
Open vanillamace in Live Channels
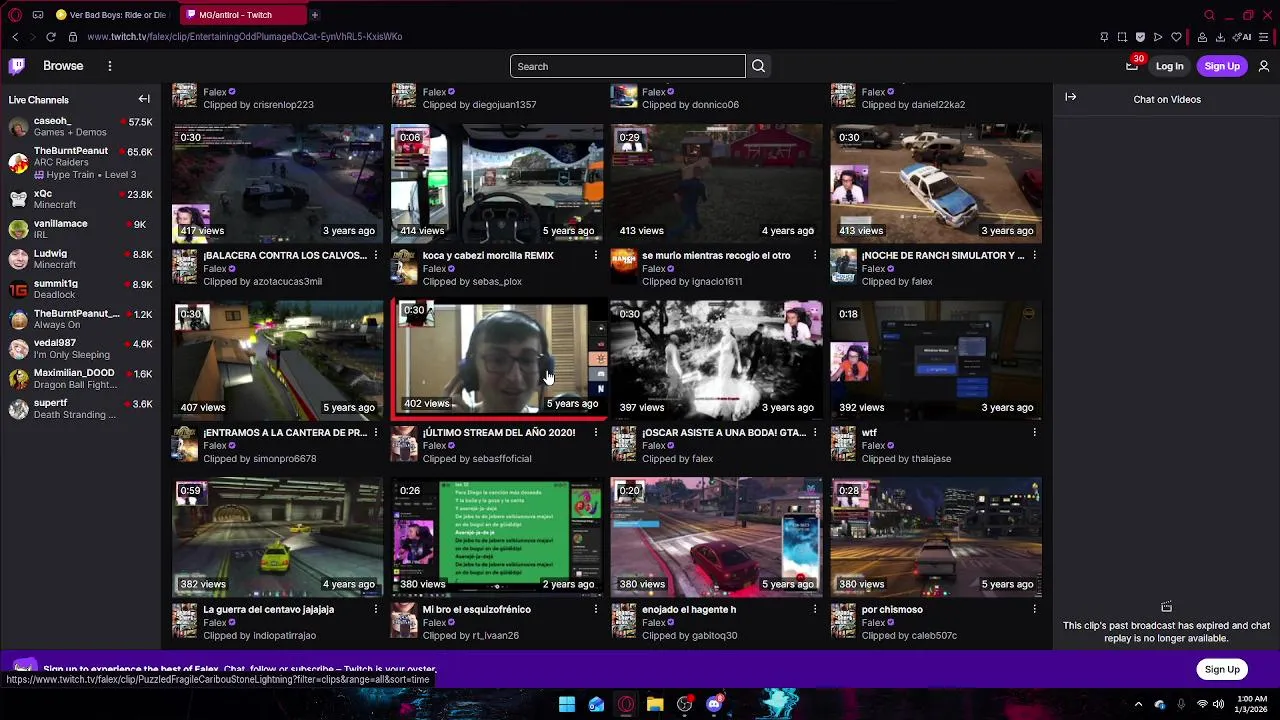click(x=80, y=229)
